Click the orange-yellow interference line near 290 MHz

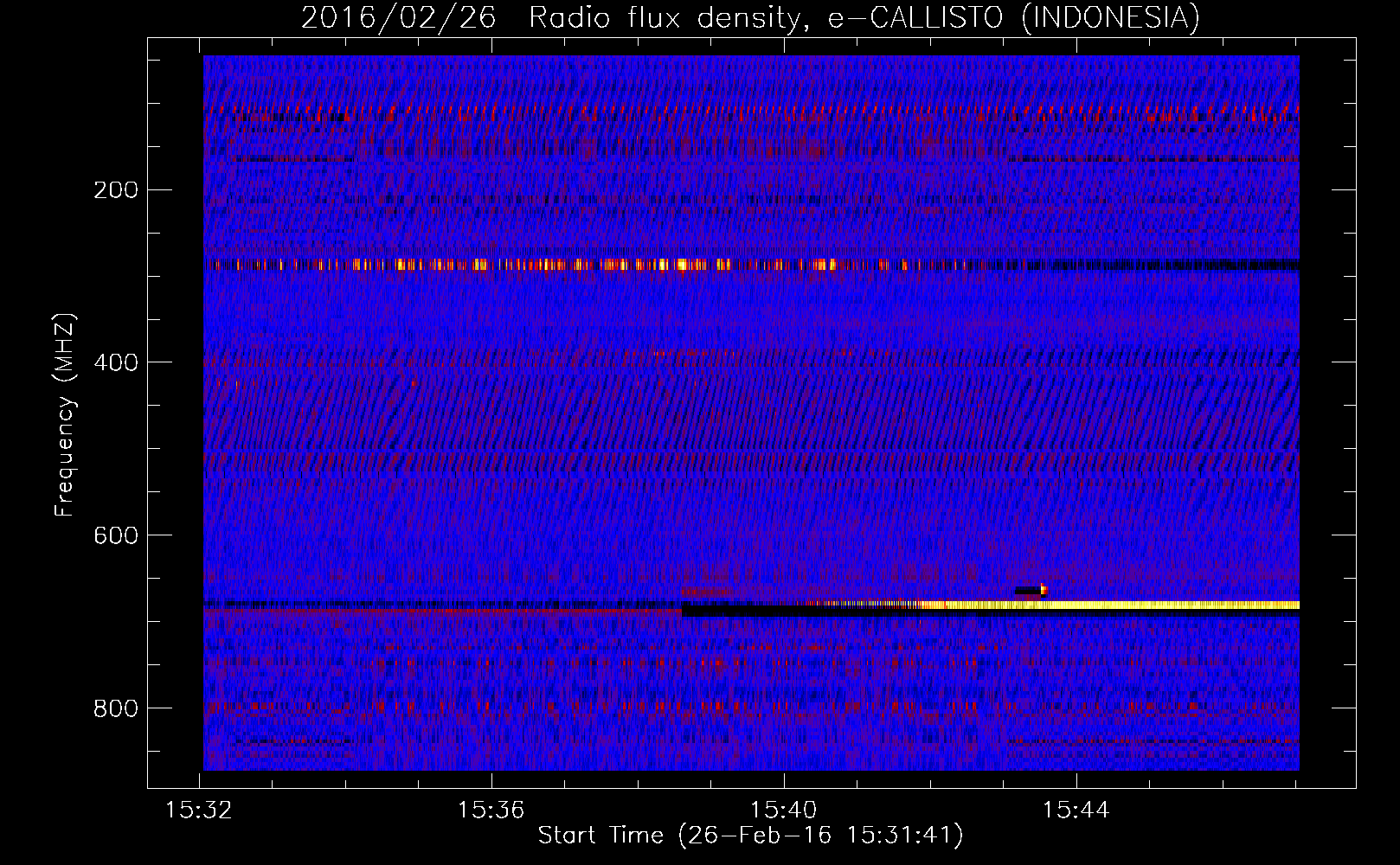[x=597, y=265]
